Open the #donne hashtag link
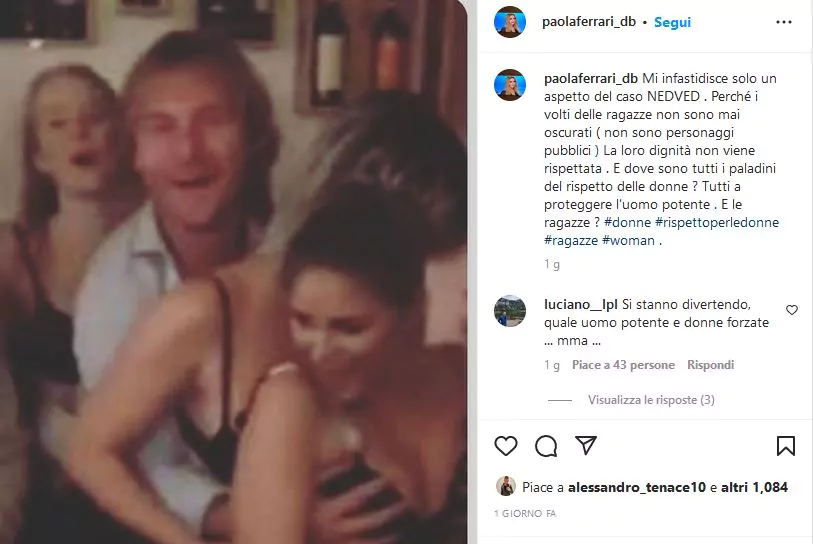Screen dimensions: 813x544 [x=627, y=222]
